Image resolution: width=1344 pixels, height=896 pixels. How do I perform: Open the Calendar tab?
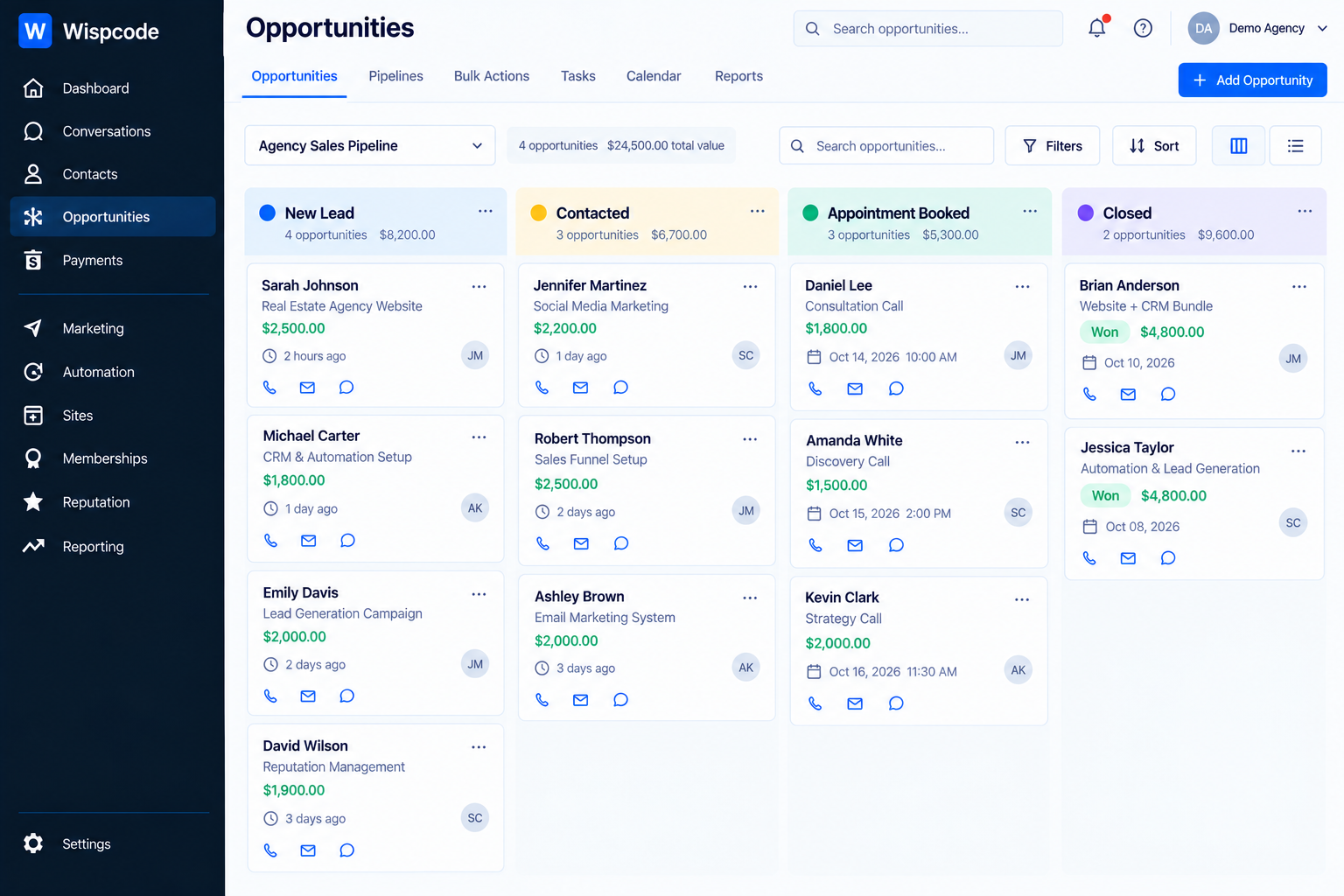(x=654, y=76)
